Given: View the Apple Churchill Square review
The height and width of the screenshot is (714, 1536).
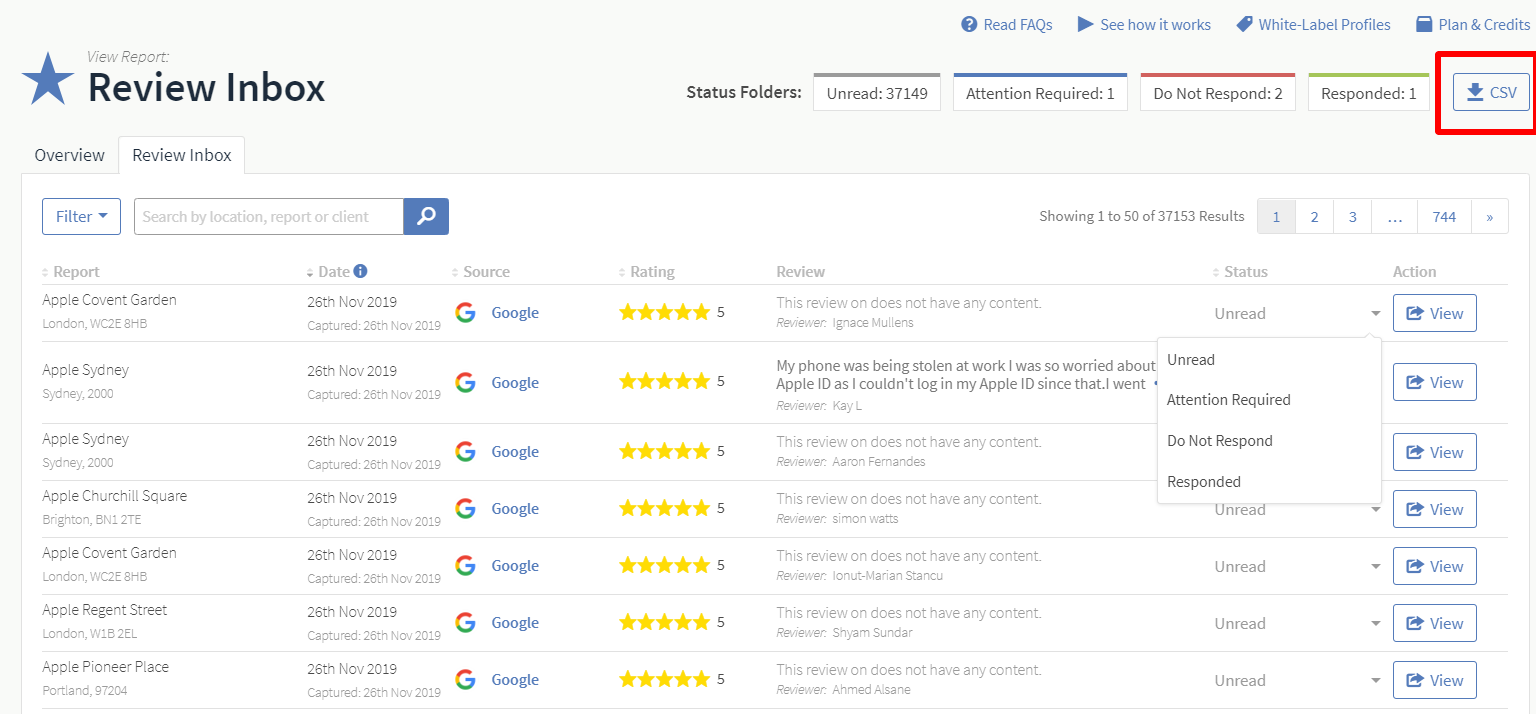Looking at the screenshot, I should [x=1434, y=509].
